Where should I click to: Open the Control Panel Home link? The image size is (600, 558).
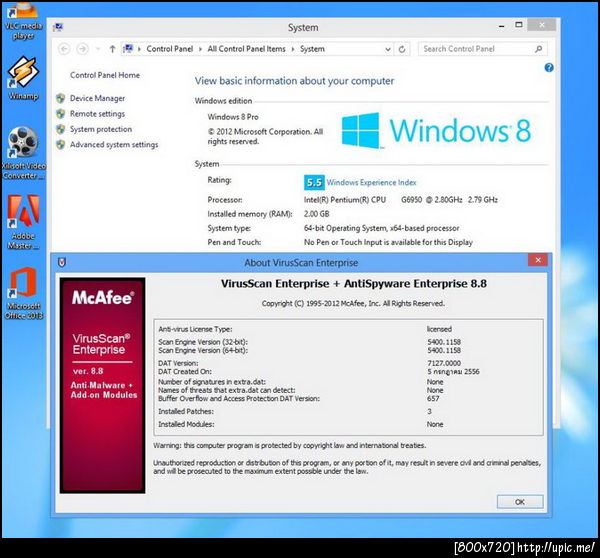coord(105,75)
